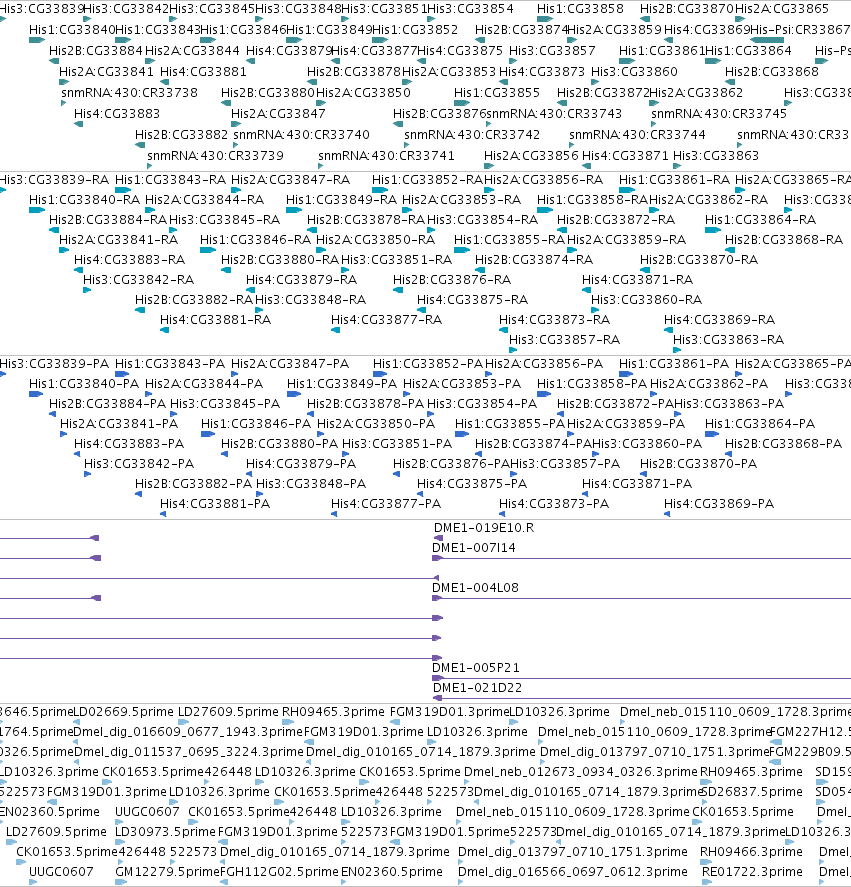Click the wide His-Psi:CR33867 gene glyph
This screenshot has width=851, height=887.
(x=767, y=40)
